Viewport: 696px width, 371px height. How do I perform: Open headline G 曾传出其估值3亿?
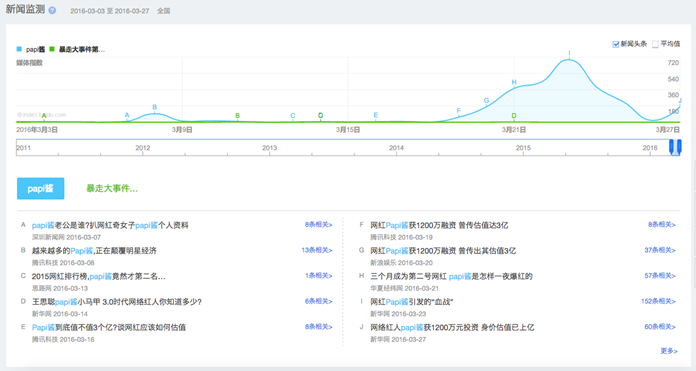point(443,251)
